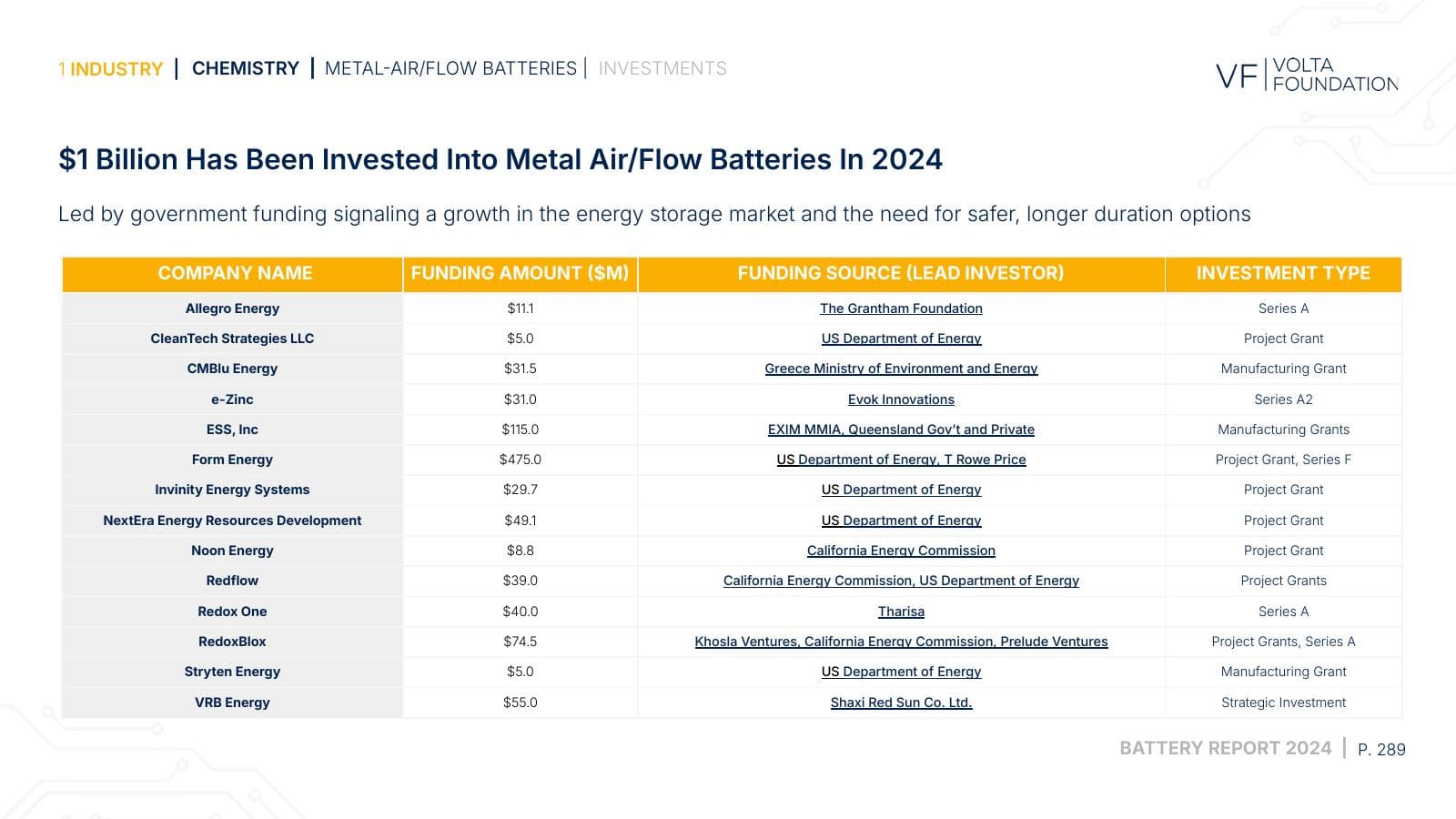This screenshot has width=1456, height=819.
Task: Select NextEra Energy Resources Development cell
Action: point(232,521)
